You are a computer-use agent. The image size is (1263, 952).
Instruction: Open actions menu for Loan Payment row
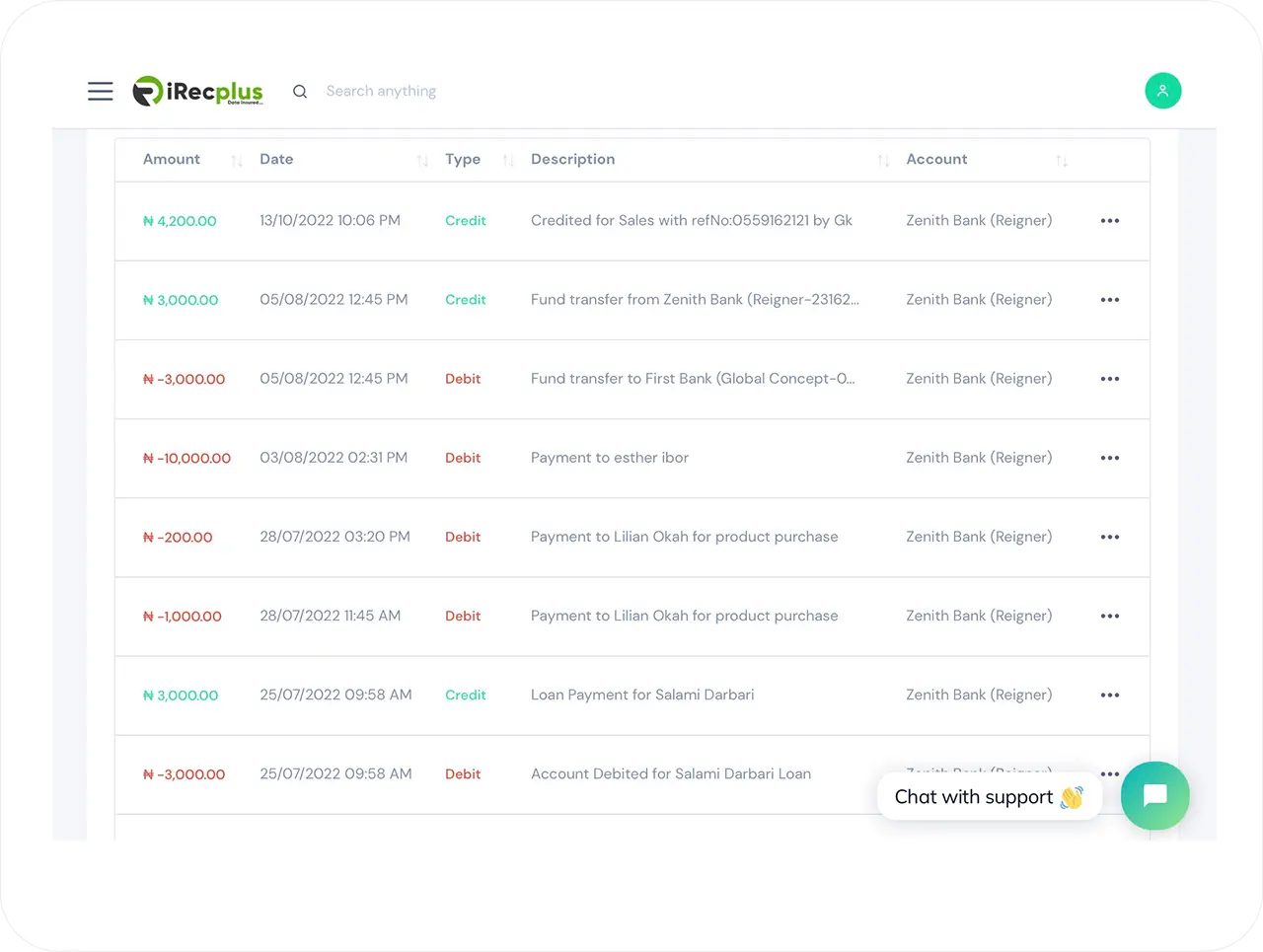coord(1109,696)
